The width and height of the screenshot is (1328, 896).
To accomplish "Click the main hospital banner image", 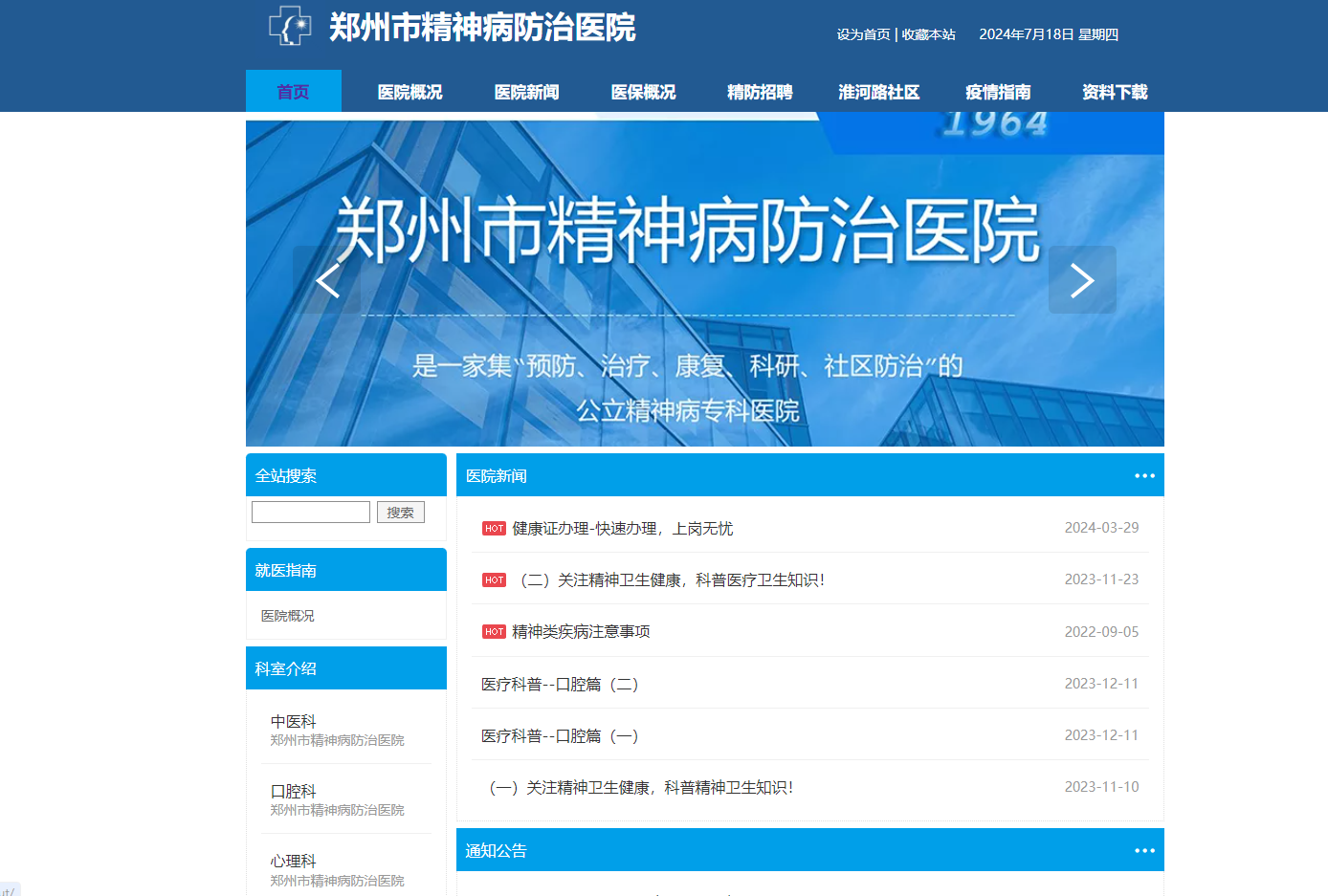I will [x=705, y=279].
